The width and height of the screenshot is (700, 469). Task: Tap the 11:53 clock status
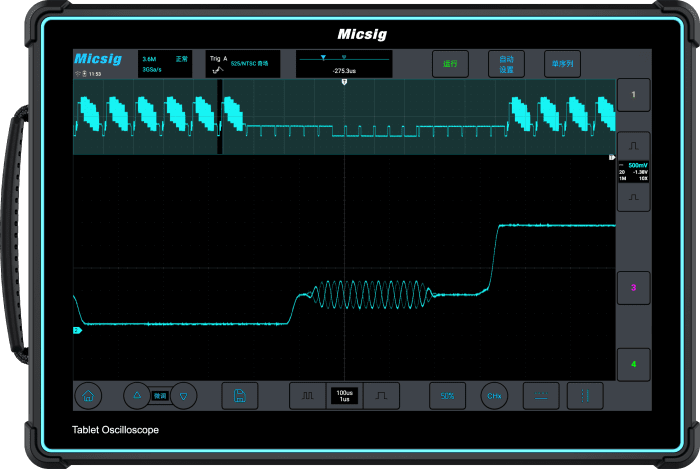95,74
